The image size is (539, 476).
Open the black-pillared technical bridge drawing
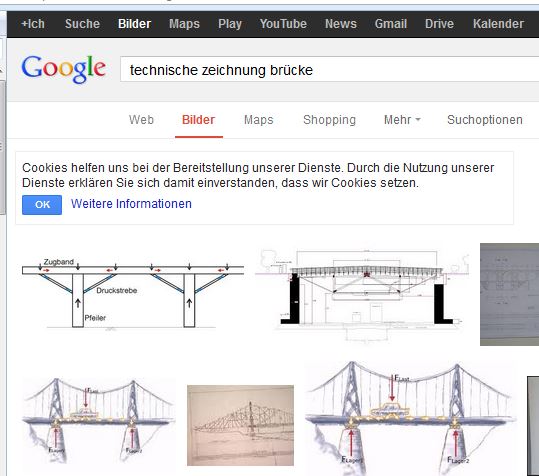pyautogui.click(x=362, y=294)
